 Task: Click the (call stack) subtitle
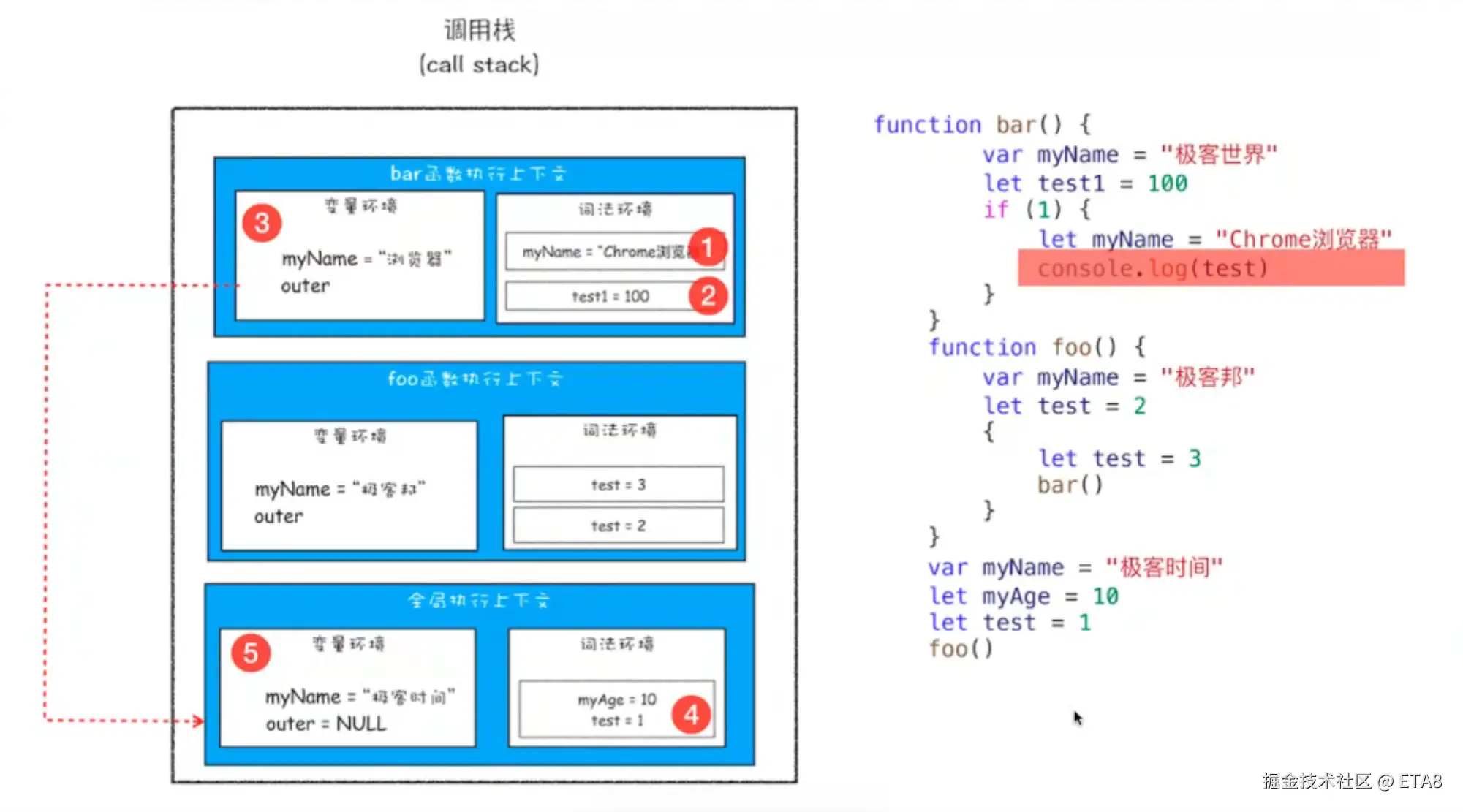(x=480, y=64)
